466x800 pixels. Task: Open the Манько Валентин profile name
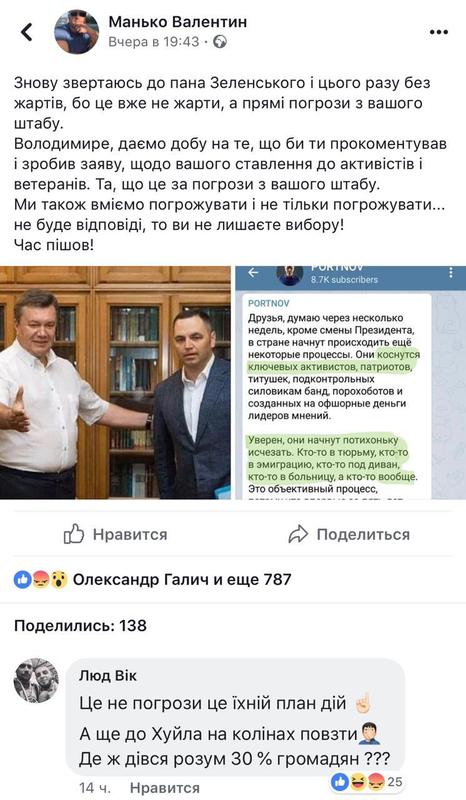pyautogui.click(x=178, y=21)
